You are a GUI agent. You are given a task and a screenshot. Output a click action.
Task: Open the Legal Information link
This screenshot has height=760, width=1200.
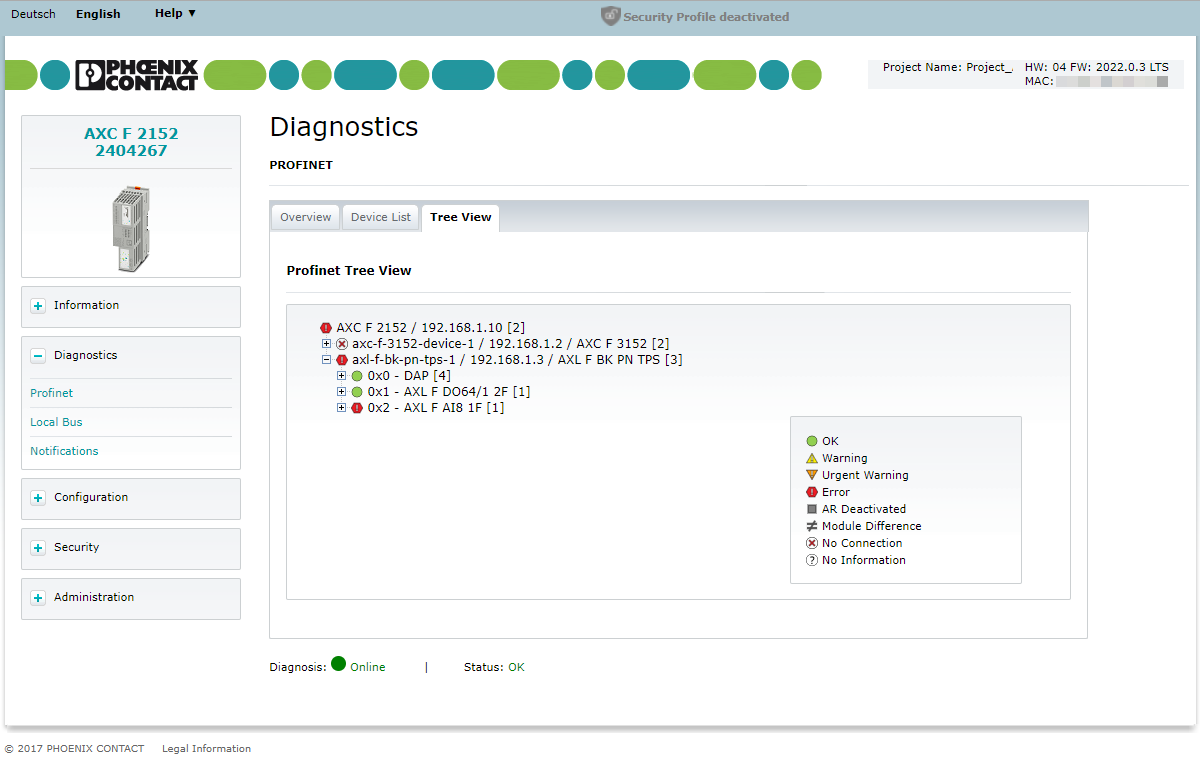point(206,748)
